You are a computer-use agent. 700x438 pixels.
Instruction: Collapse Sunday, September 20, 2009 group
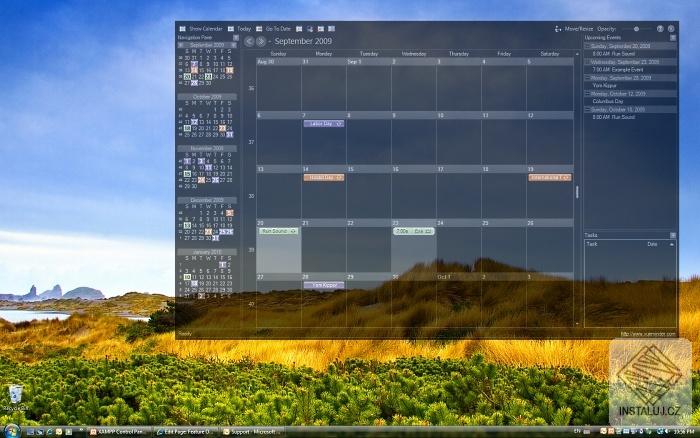pyautogui.click(x=588, y=46)
